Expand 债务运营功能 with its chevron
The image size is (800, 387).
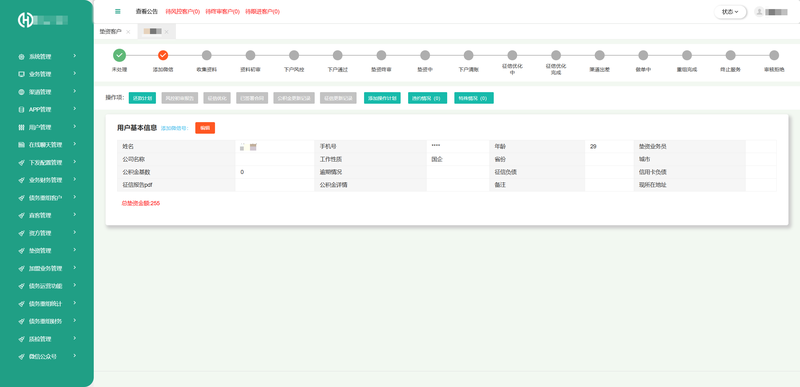click(74, 285)
